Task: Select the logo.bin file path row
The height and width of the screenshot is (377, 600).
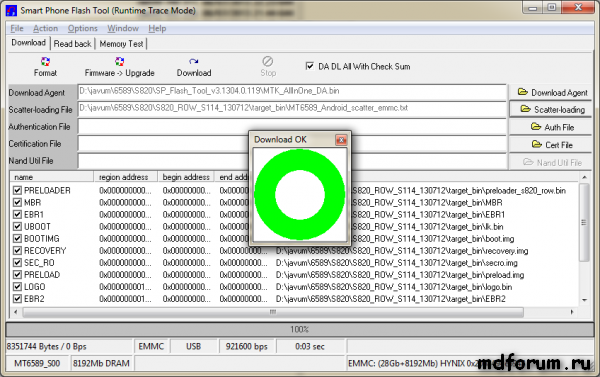Action: [x=394, y=287]
